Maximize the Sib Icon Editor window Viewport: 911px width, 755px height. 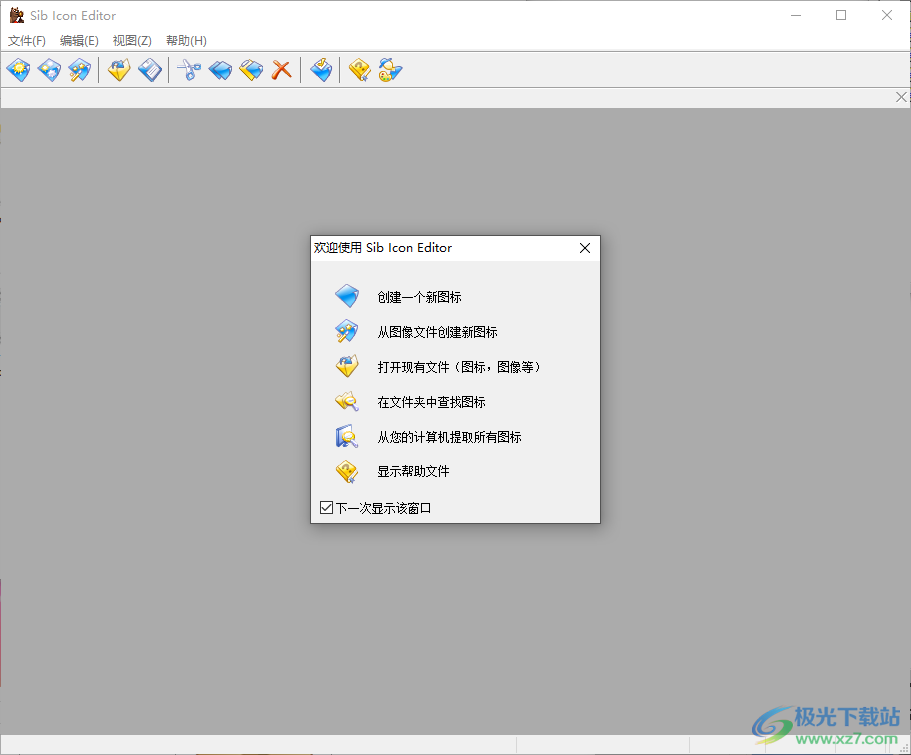pyautogui.click(x=841, y=16)
